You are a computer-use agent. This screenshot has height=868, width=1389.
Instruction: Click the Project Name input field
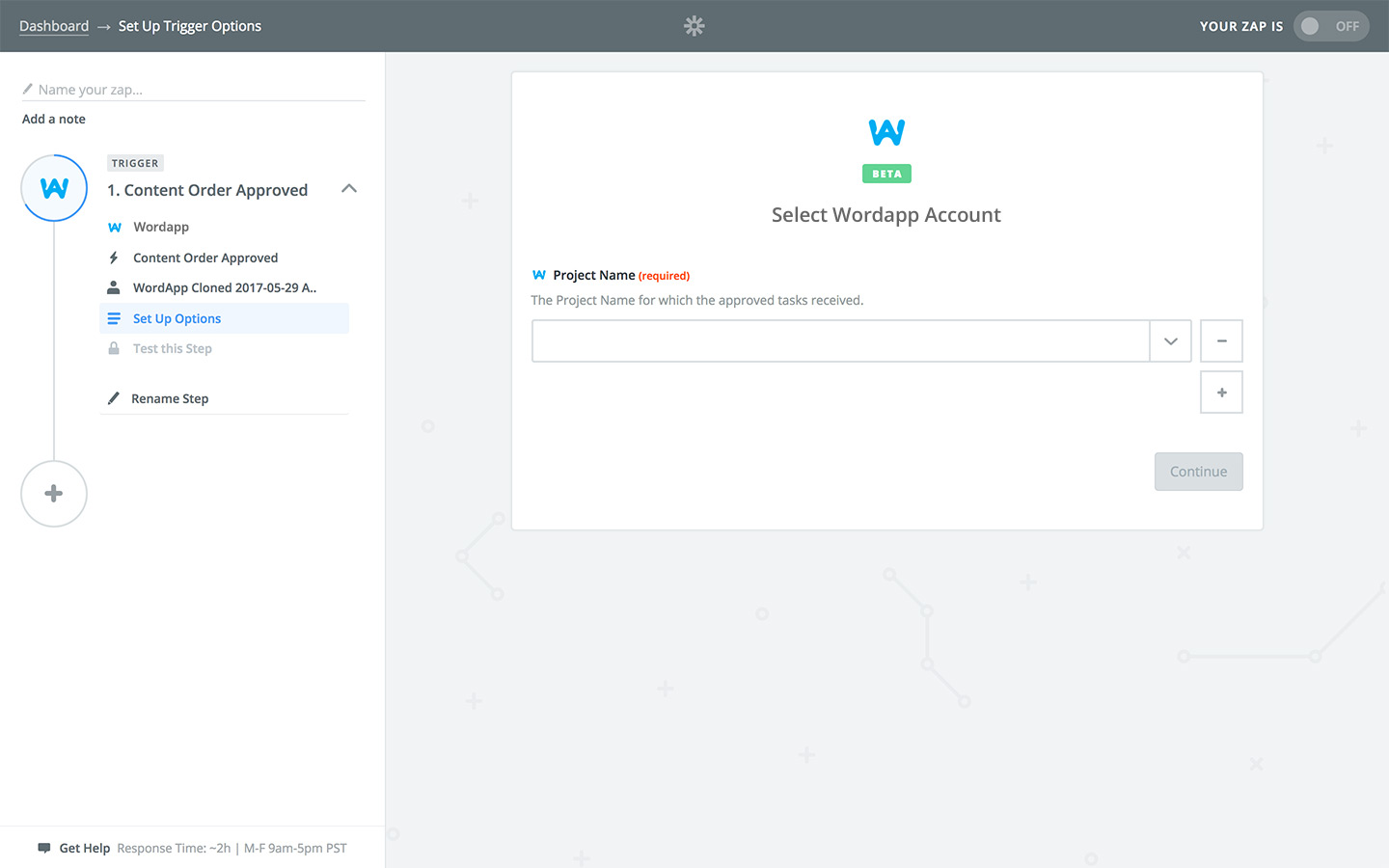coord(840,341)
